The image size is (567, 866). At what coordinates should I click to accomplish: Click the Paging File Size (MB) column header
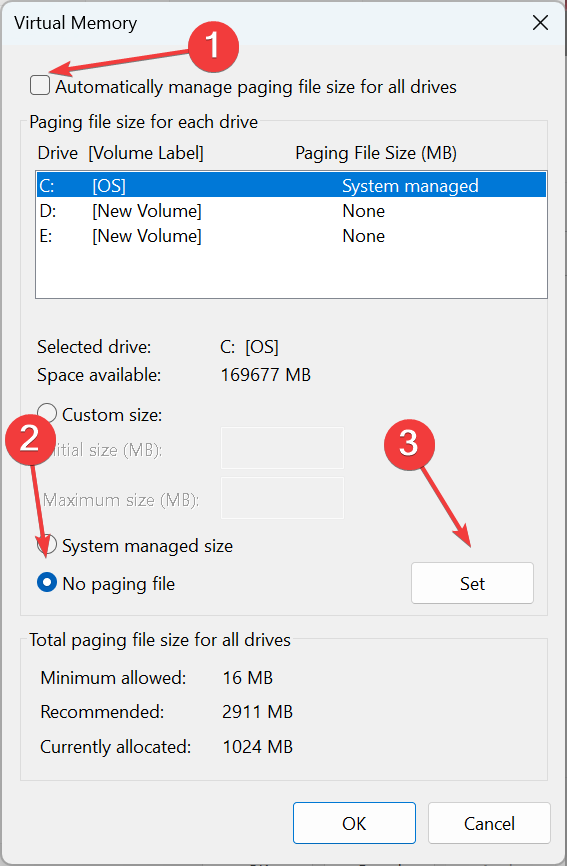pyautogui.click(x=376, y=153)
